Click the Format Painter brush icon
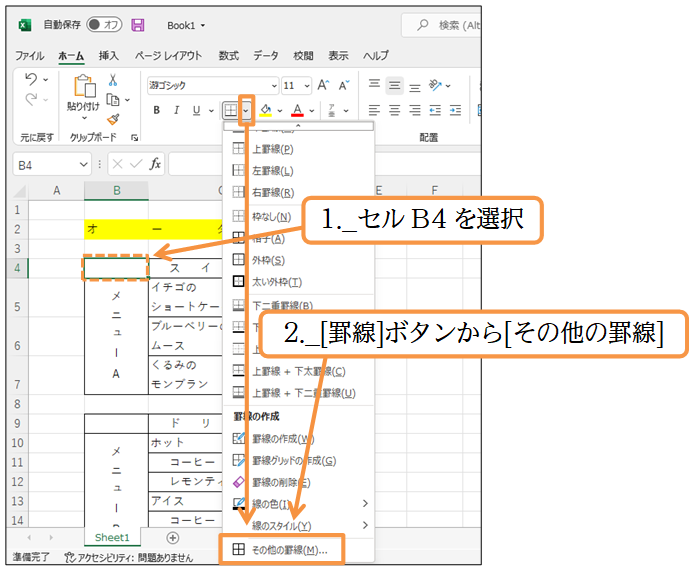689x569 pixels. point(113,119)
